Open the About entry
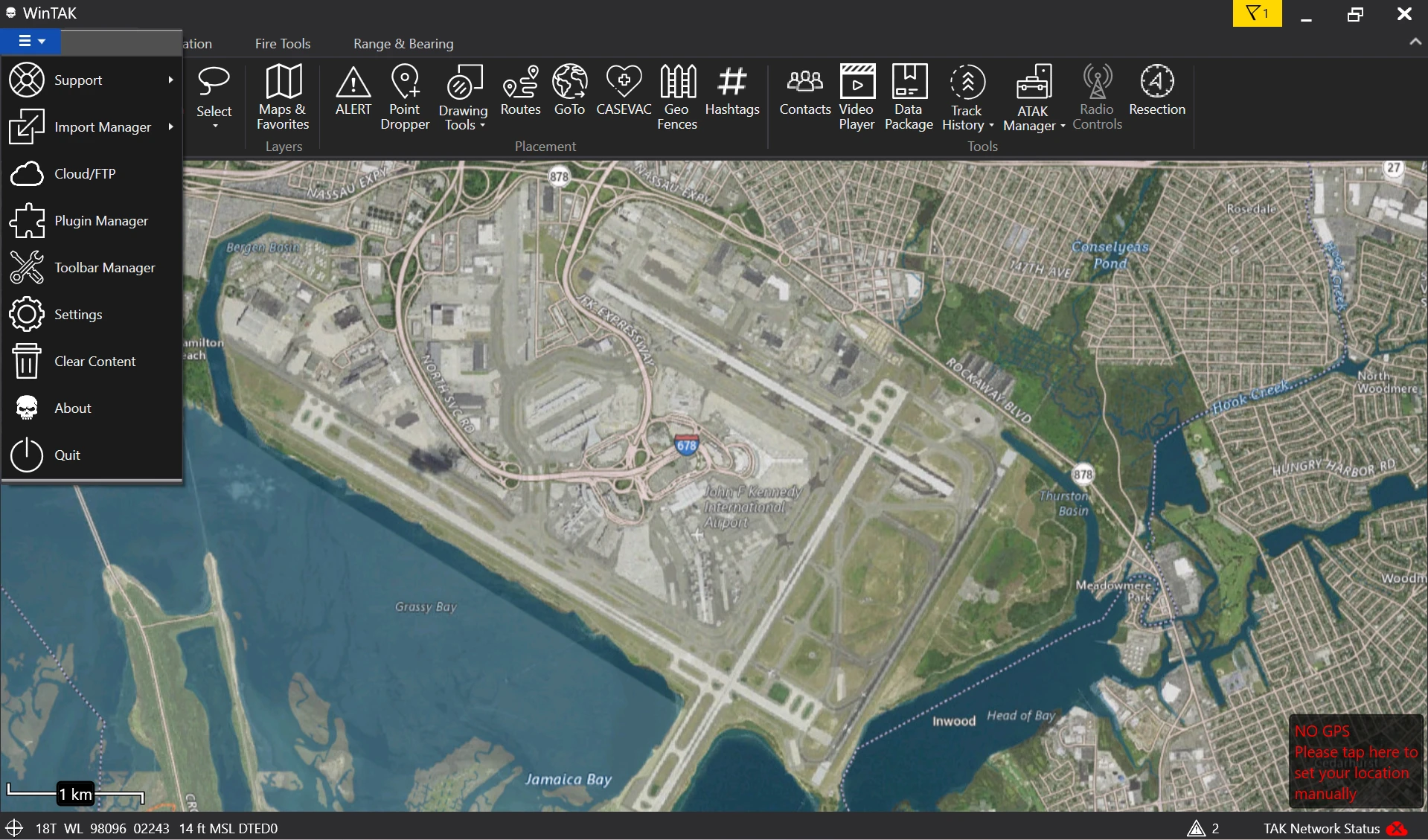1428x840 pixels. (x=92, y=408)
